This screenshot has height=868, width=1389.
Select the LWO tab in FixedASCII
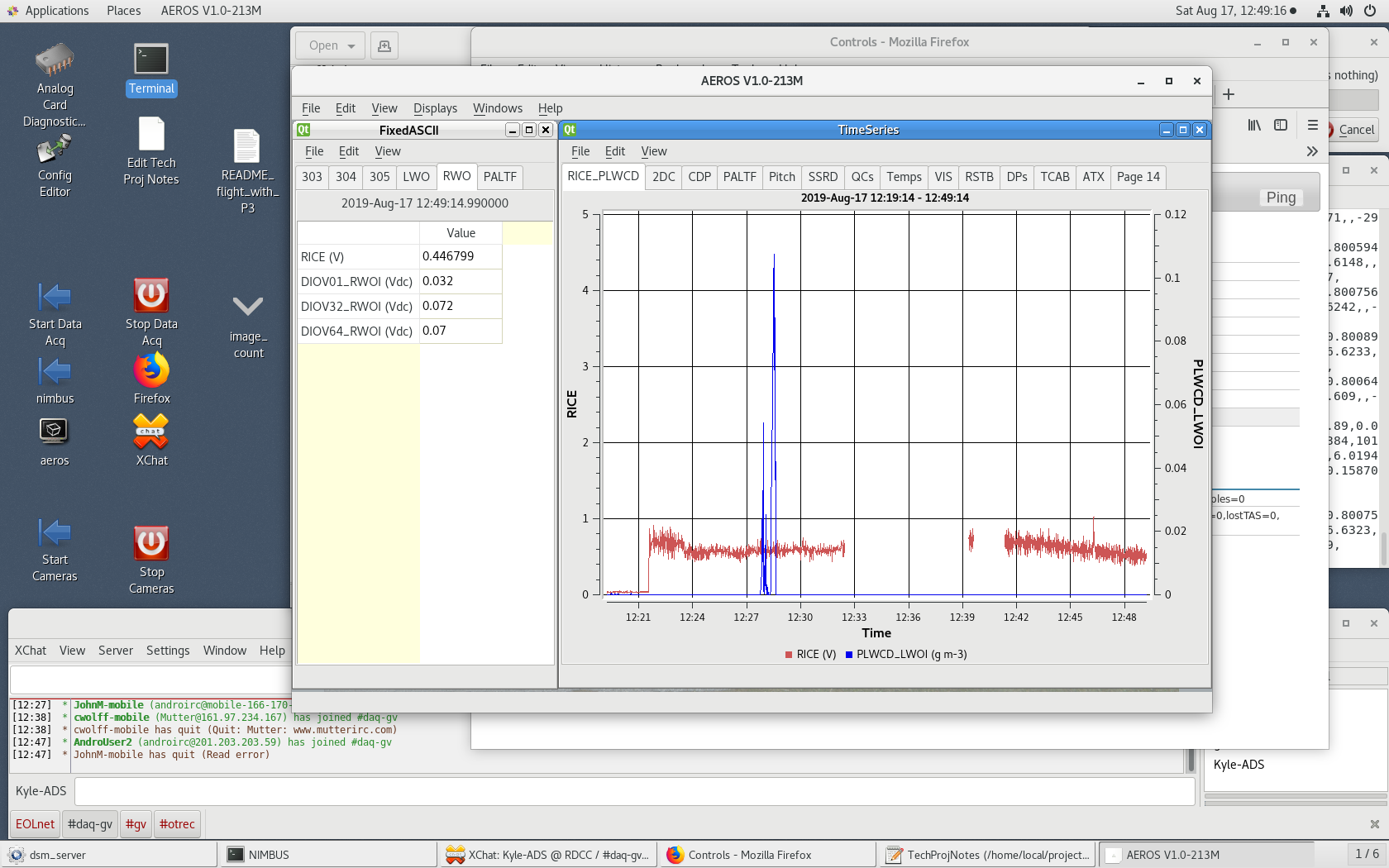[x=416, y=177]
